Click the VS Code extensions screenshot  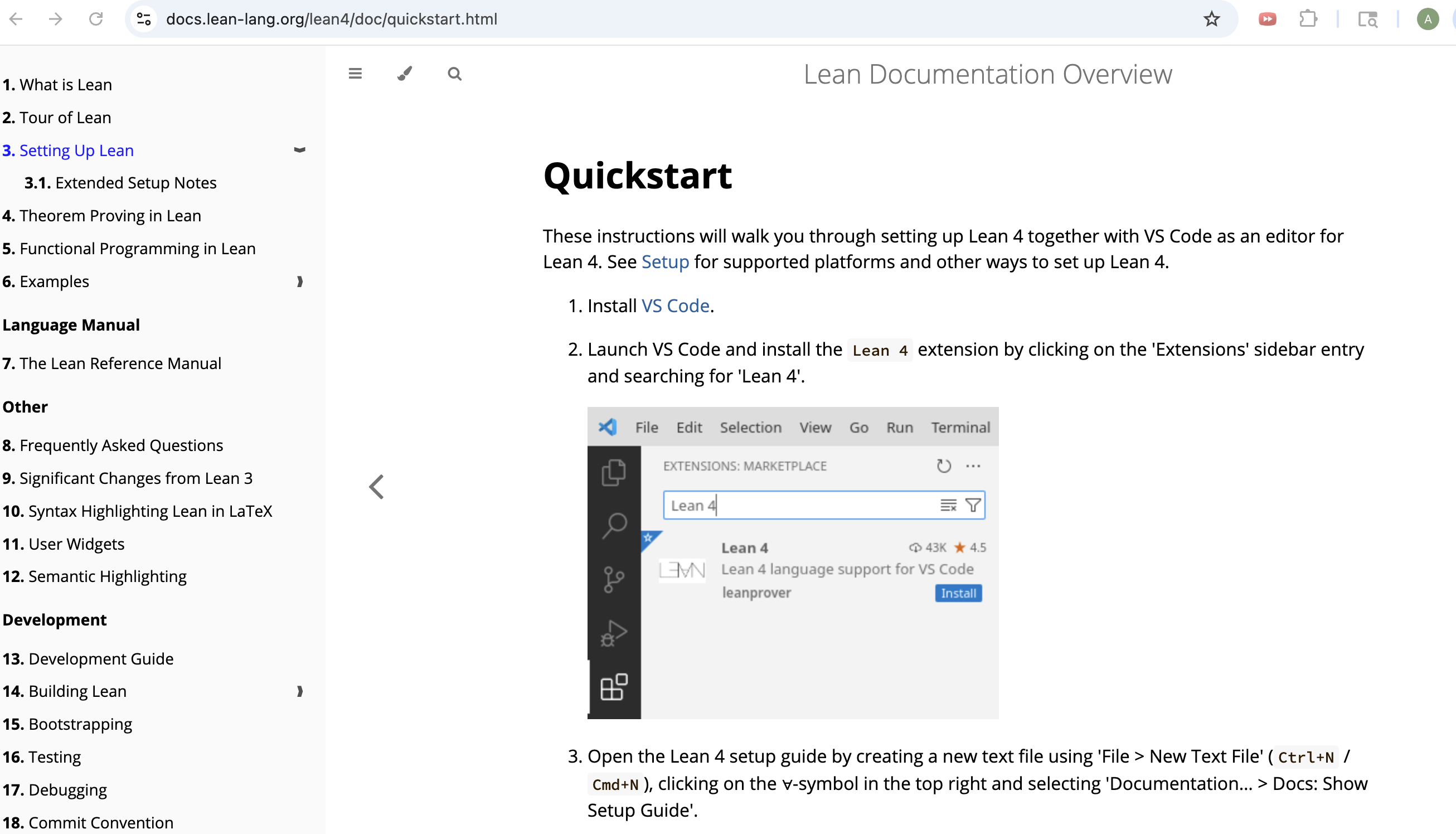pos(793,563)
